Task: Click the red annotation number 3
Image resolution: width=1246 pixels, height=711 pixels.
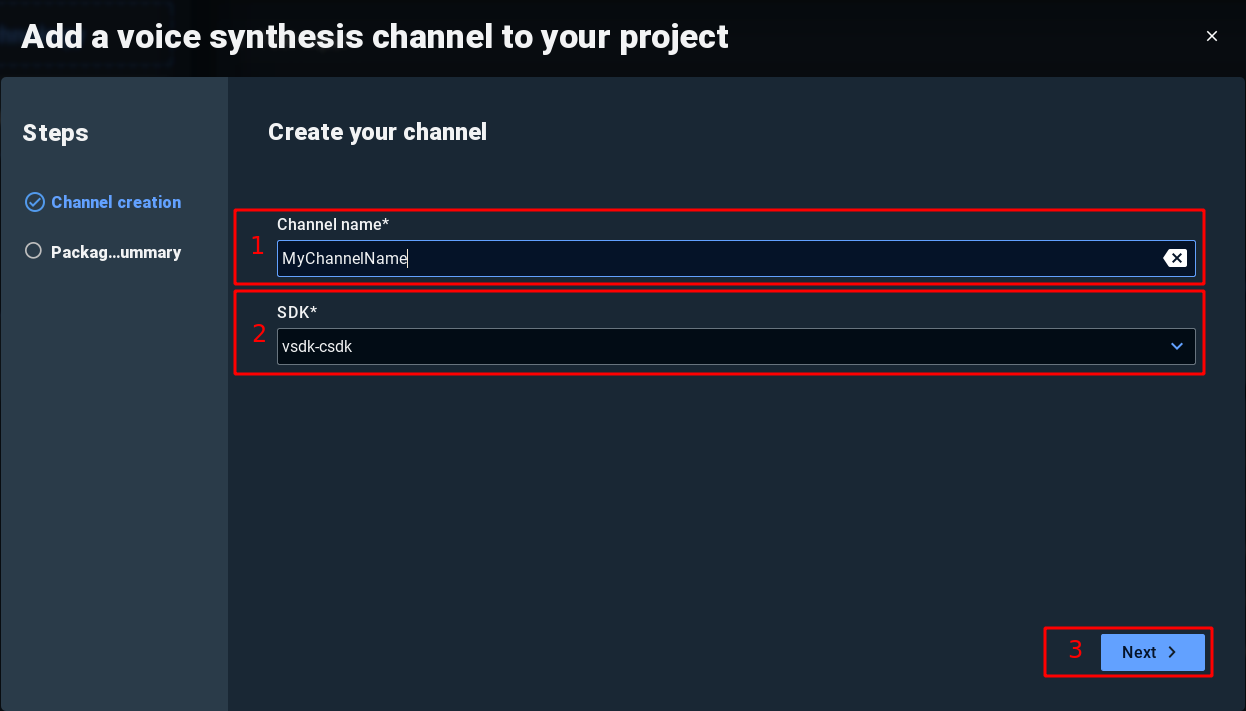Action: (1075, 650)
